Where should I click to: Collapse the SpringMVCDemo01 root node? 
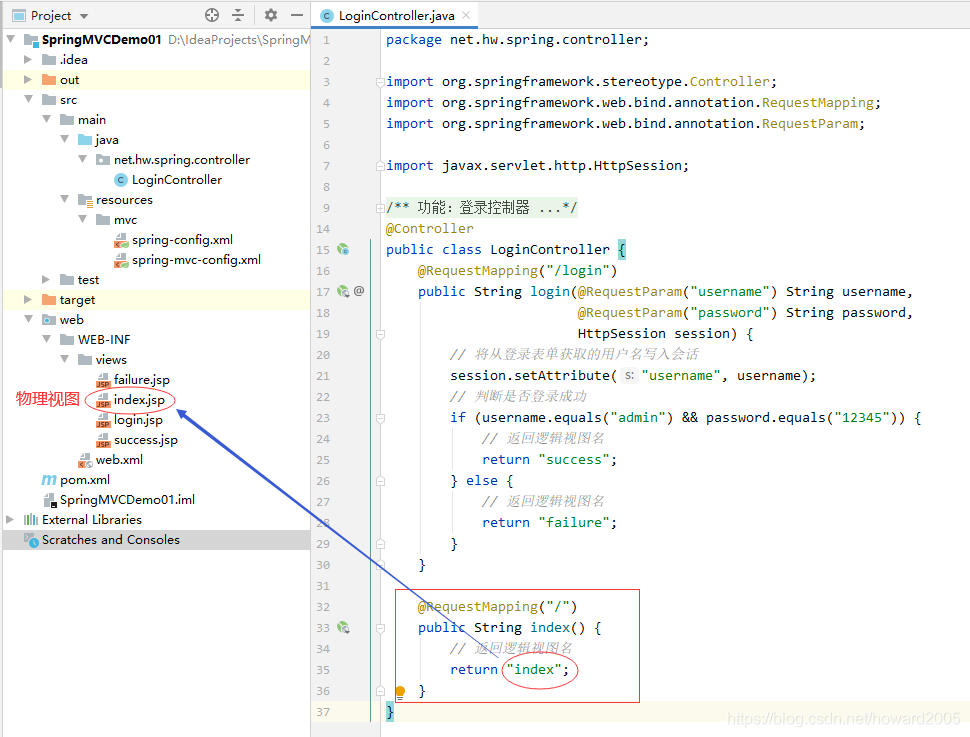(x=11, y=39)
